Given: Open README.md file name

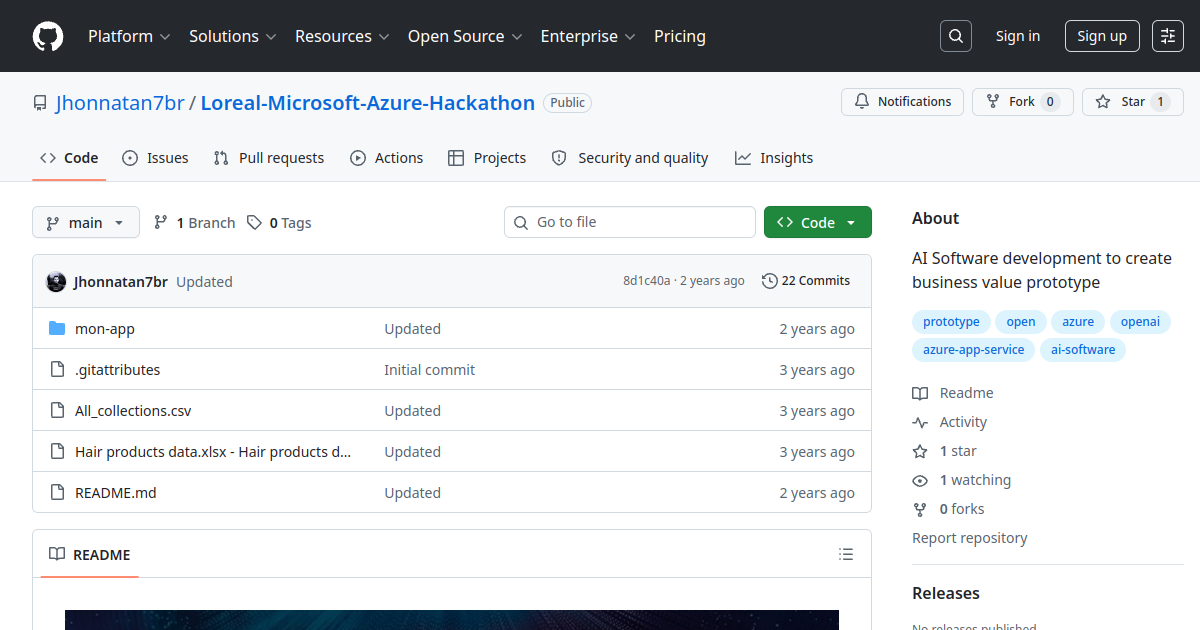Looking at the screenshot, I should tap(116, 493).
